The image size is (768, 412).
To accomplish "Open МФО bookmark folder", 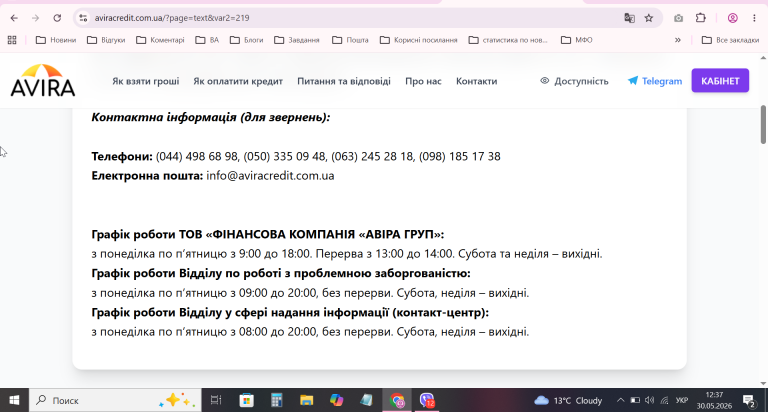I will (576, 40).
